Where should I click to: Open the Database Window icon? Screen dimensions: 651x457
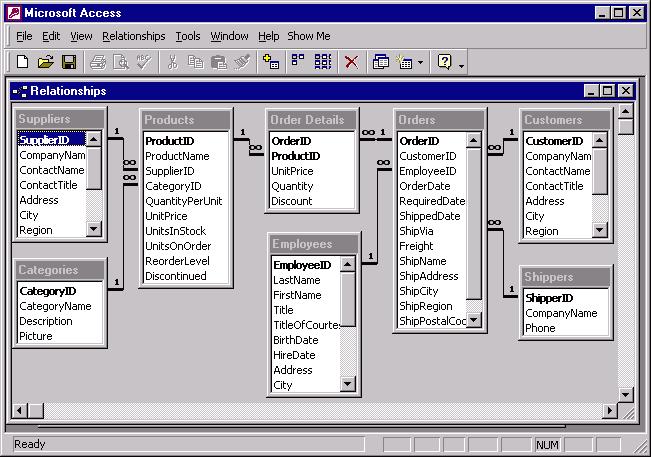(x=381, y=62)
